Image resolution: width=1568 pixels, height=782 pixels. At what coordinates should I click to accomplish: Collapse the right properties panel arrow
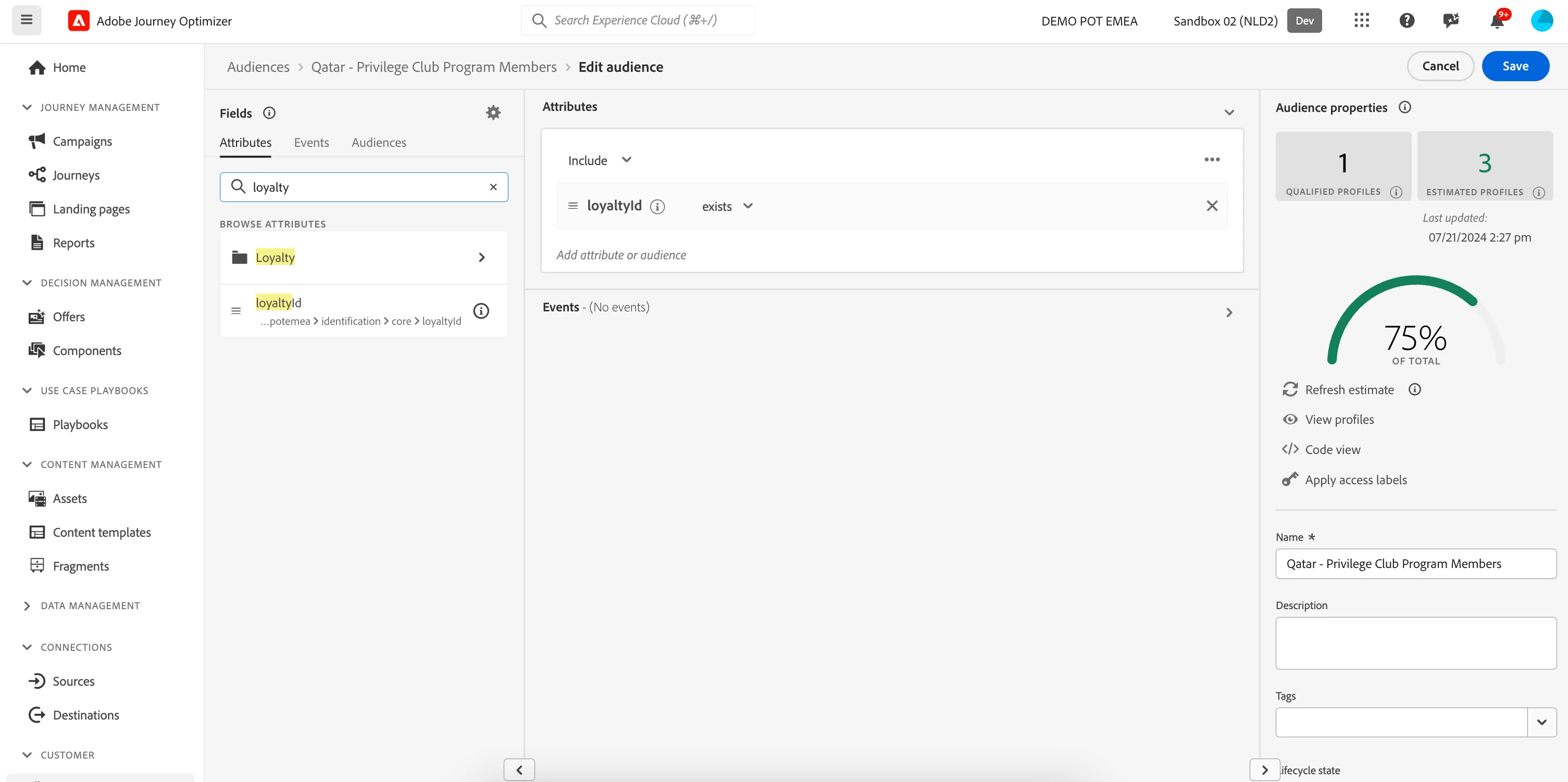pyautogui.click(x=1264, y=769)
